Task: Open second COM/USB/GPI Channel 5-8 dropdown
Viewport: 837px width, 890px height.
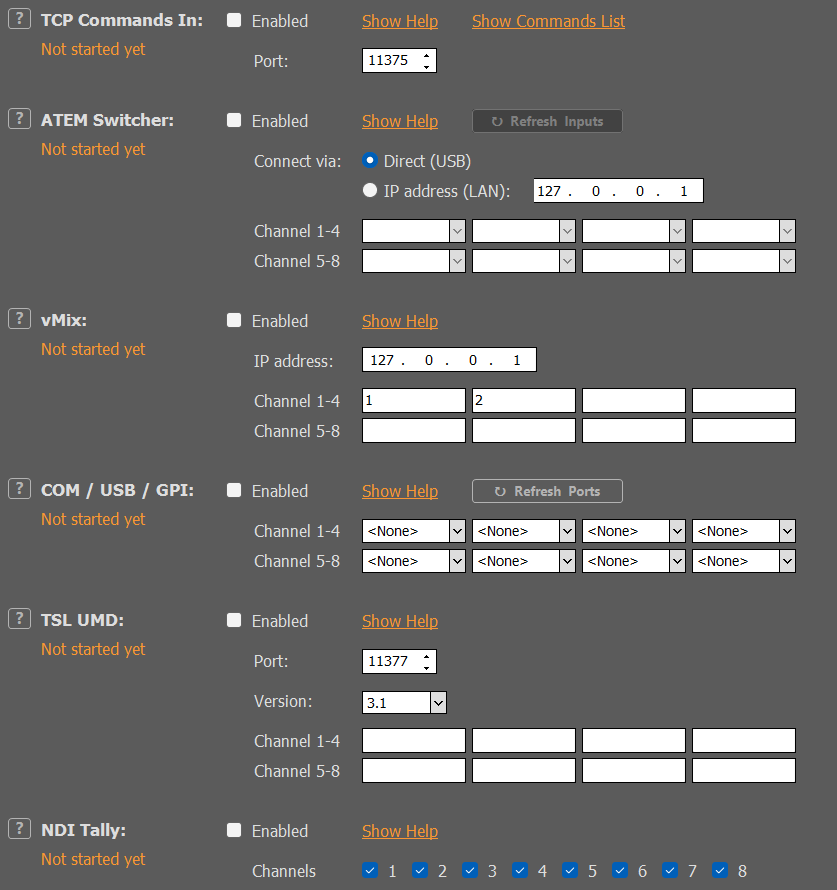Action: (524, 561)
